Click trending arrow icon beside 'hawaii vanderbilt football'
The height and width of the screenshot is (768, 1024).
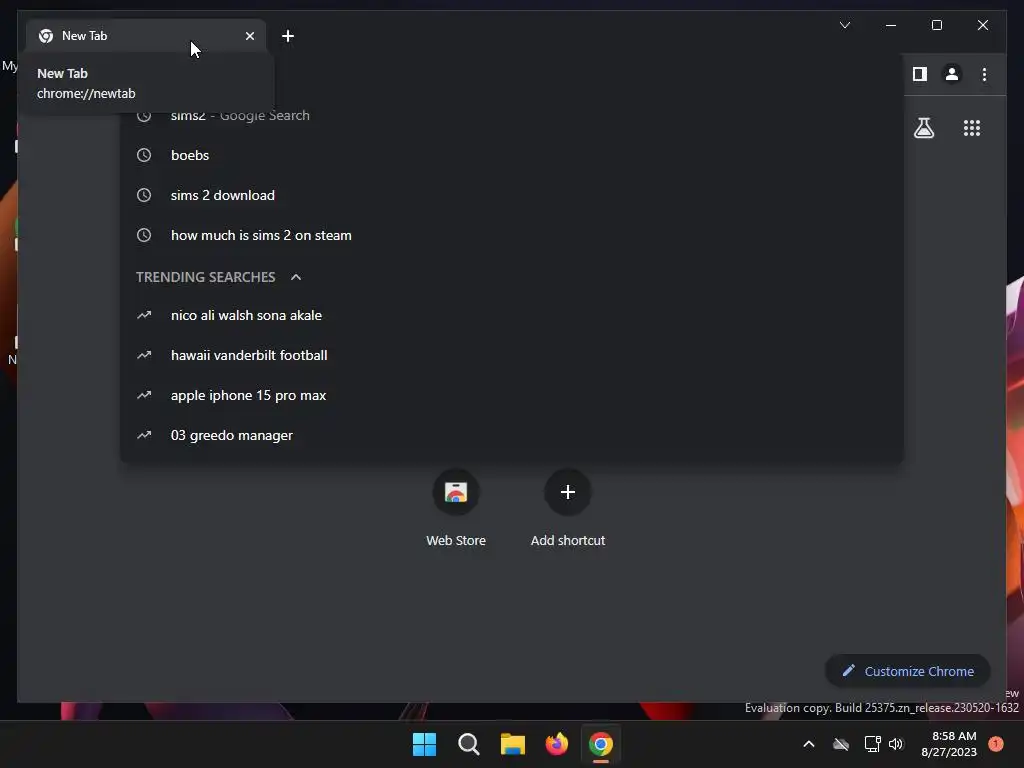coord(144,355)
